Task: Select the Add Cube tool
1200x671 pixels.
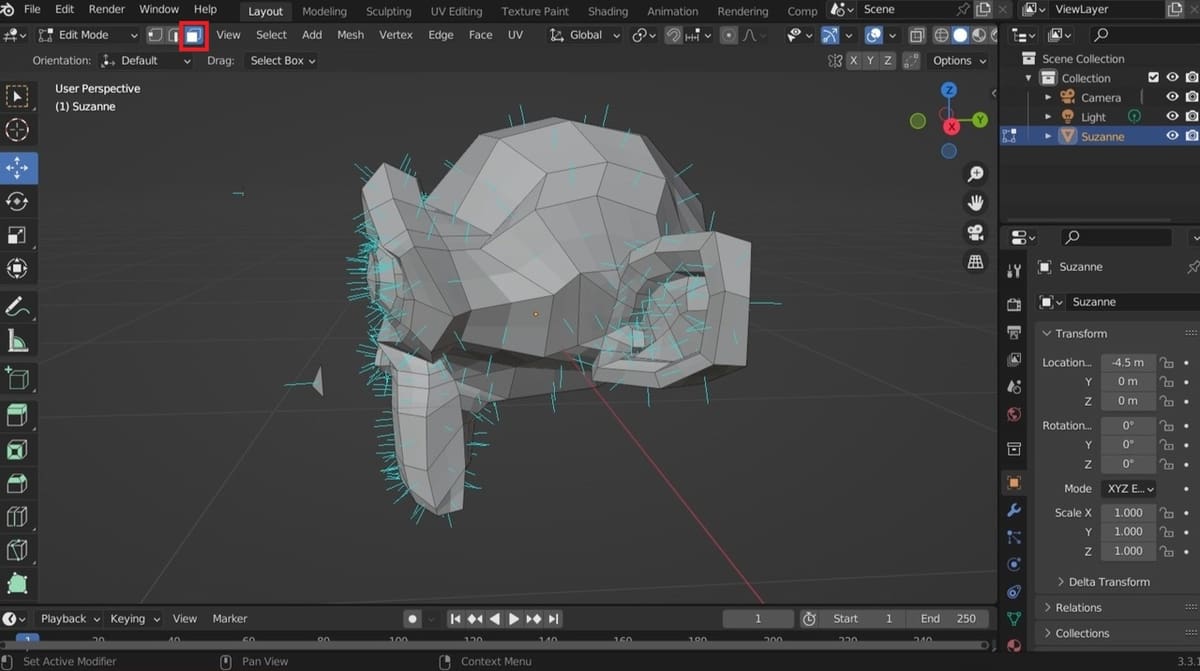Action: [x=17, y=379]
